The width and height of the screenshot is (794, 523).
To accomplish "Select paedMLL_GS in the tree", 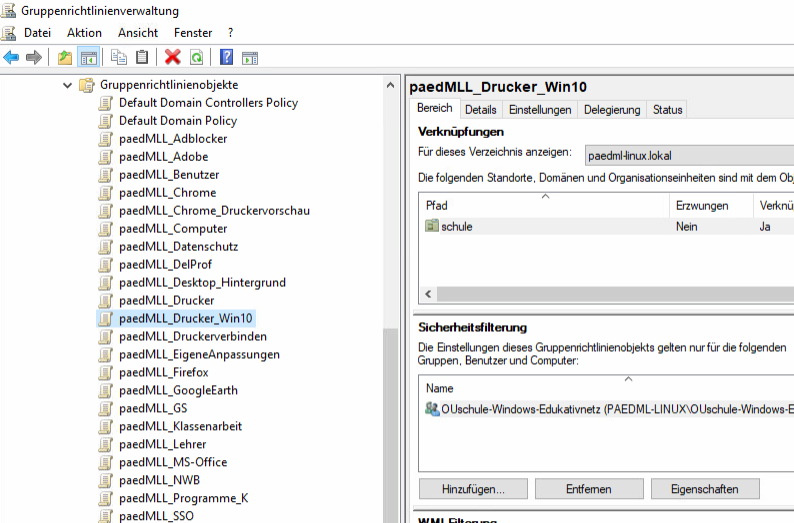I will (153, 408).
